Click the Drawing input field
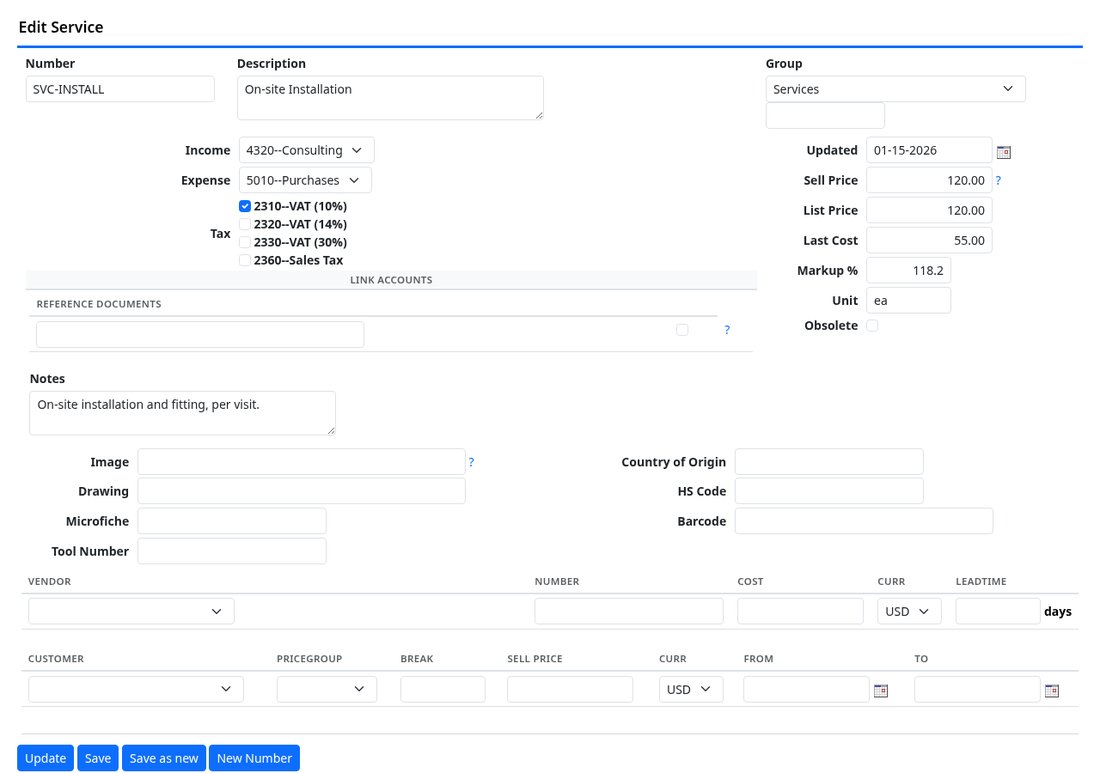 click(302, 491)
